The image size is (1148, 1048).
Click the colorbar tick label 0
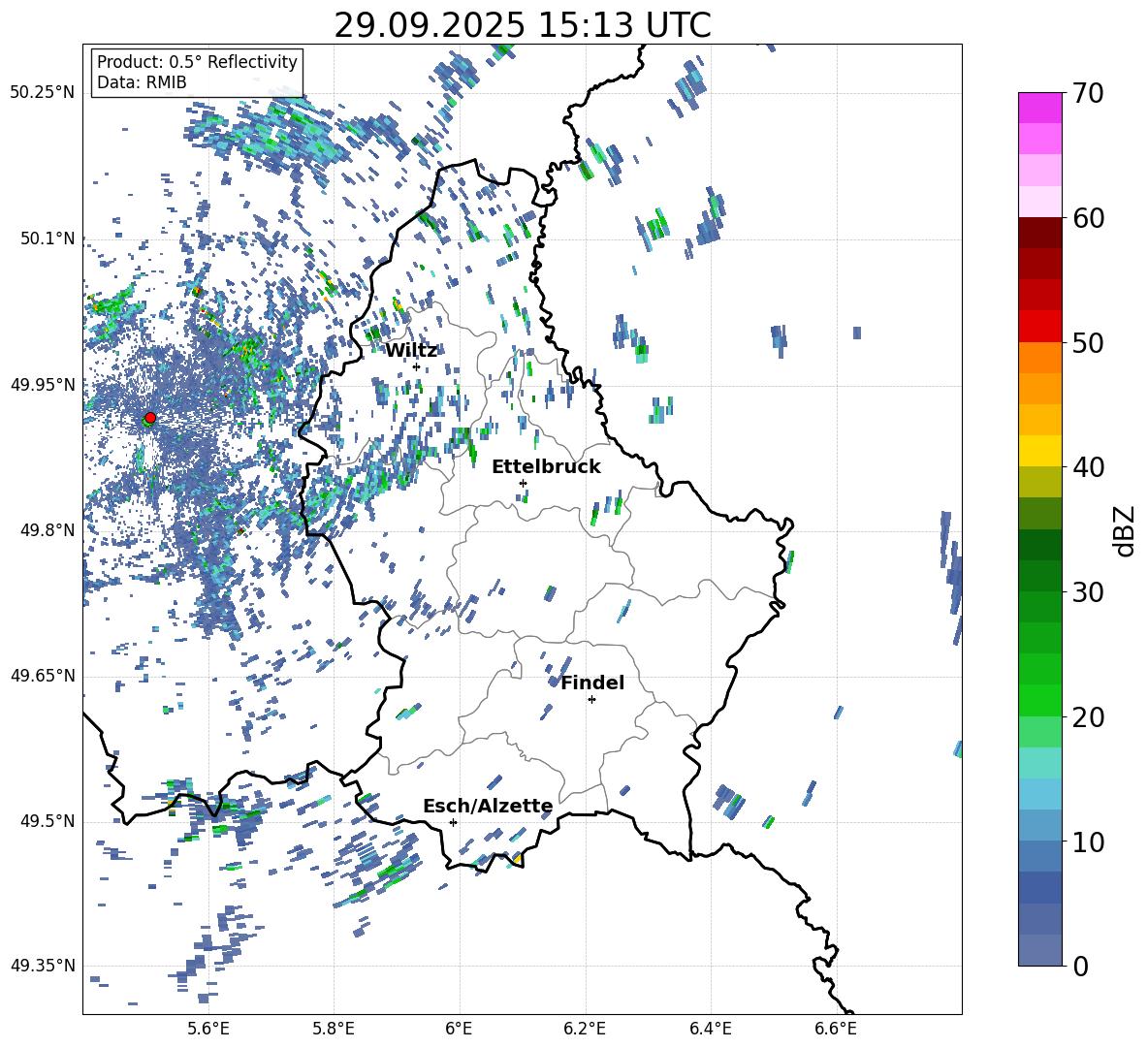(x=1080, y=966)
